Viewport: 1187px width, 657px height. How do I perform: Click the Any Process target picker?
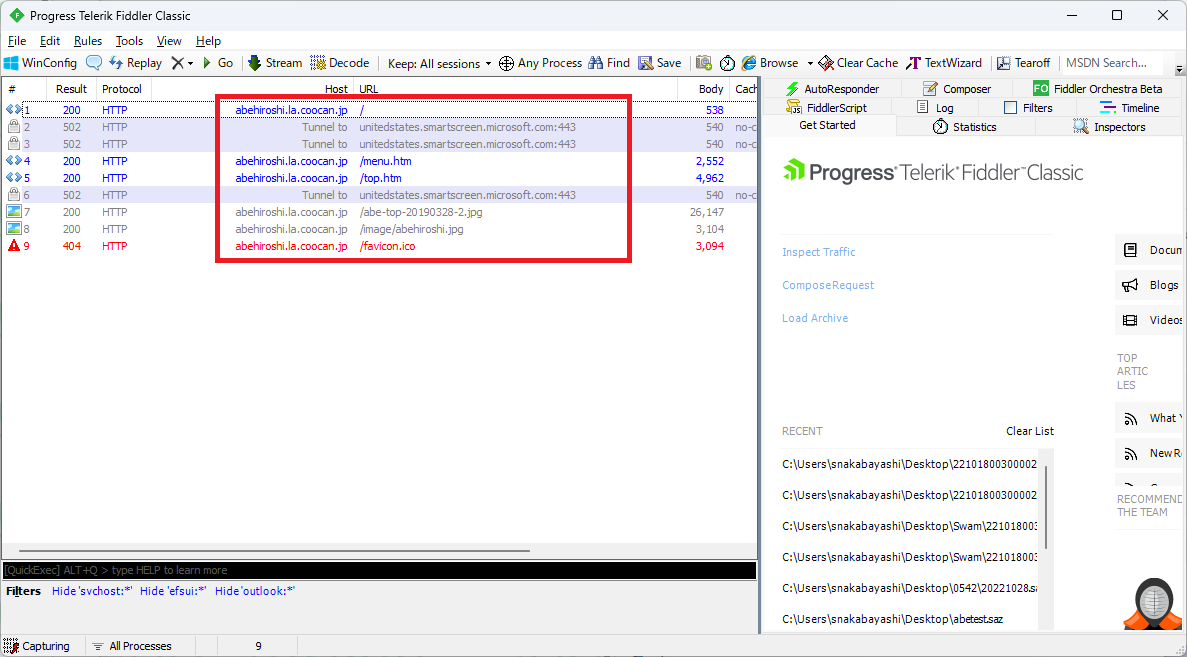(x=541, y=63)
